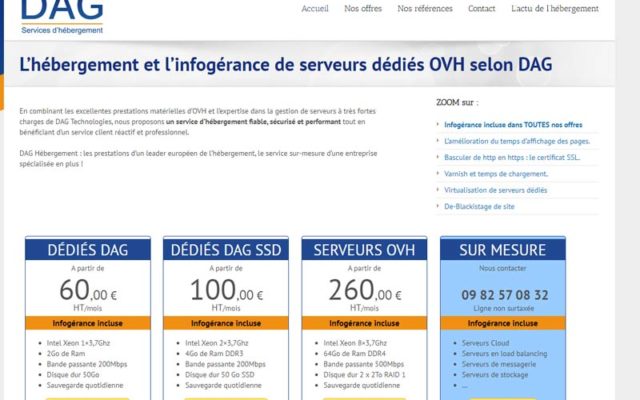Open the Nos offres menu item

click(363, 9)
